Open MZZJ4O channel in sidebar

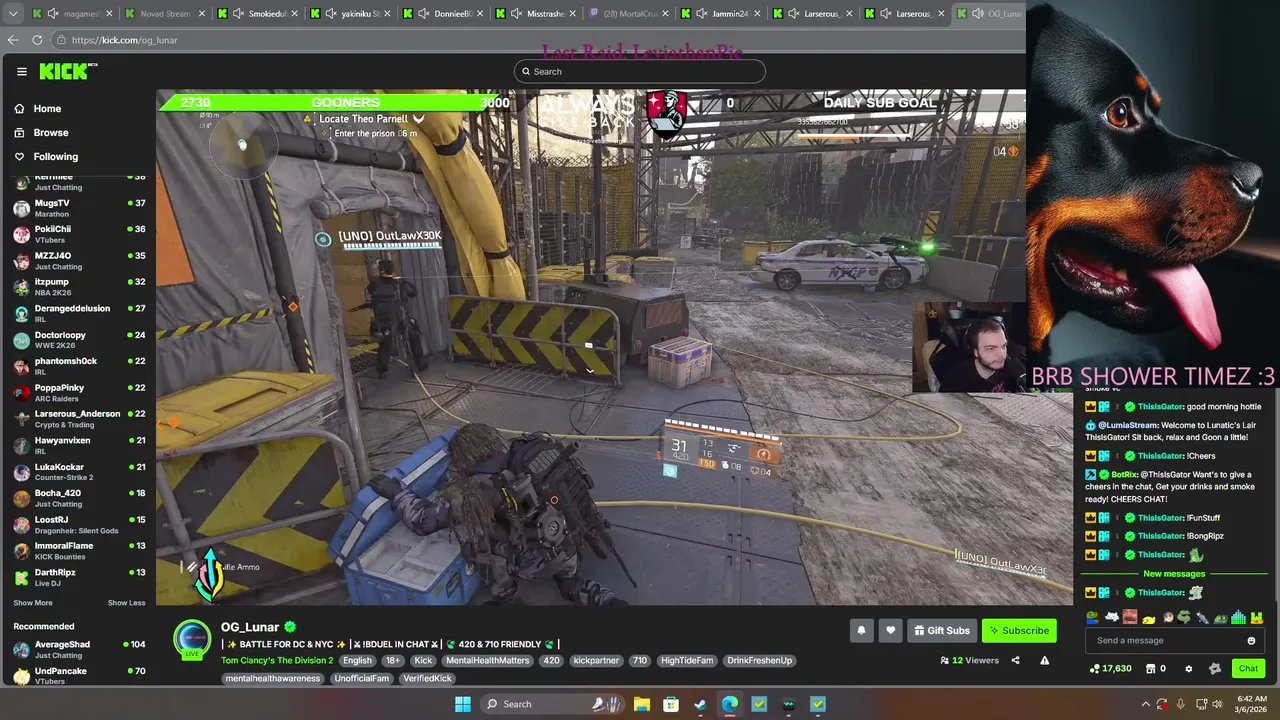[x=78, y=260]
